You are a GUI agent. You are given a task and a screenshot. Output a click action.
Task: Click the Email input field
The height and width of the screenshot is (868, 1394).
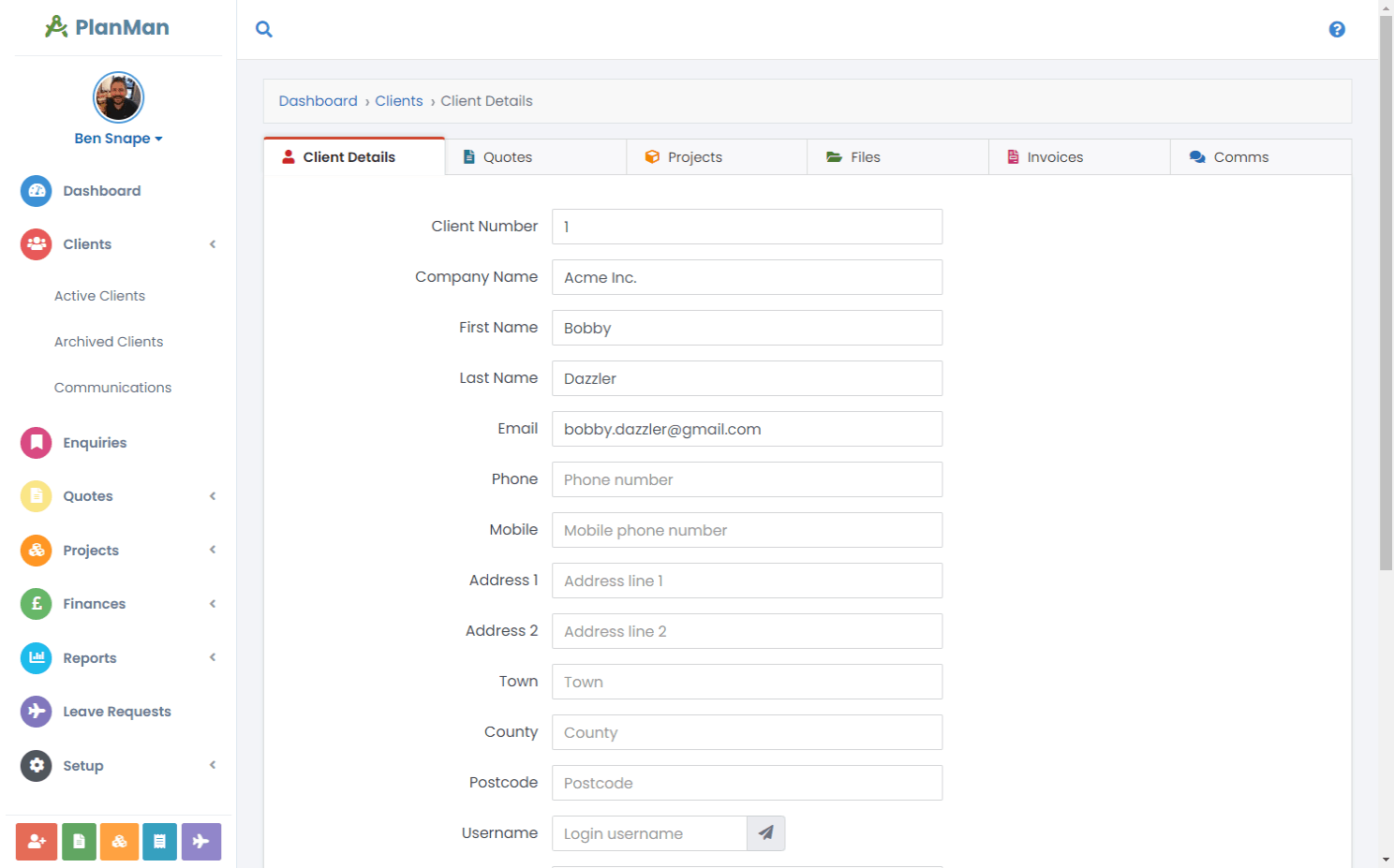(747, 429)
